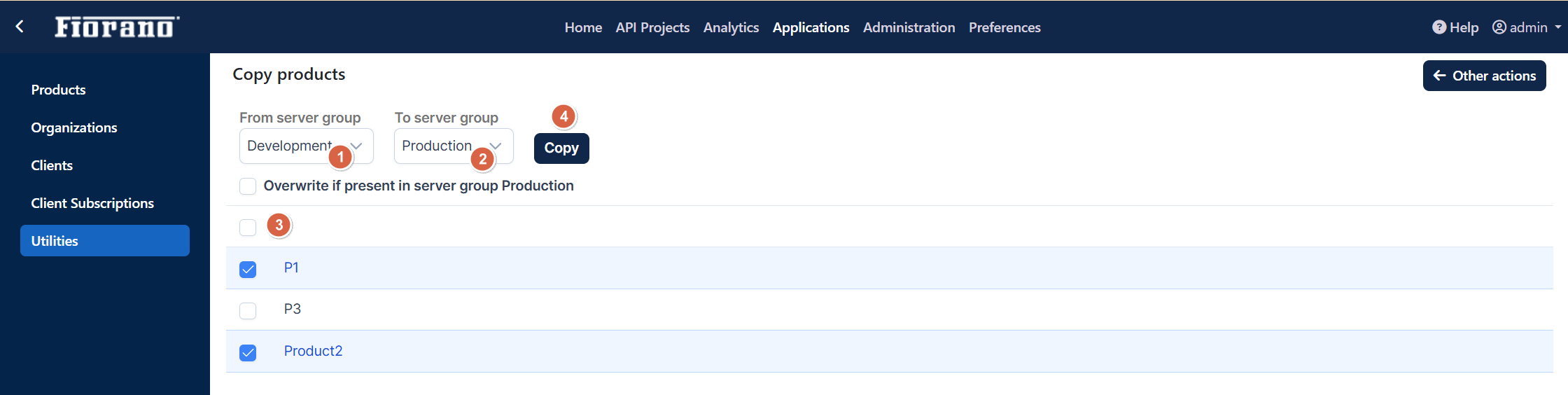This screenshot has width=1568, height=395.
Task: Open the admin account dropdown caret
Action: (x=1558, y=27)
